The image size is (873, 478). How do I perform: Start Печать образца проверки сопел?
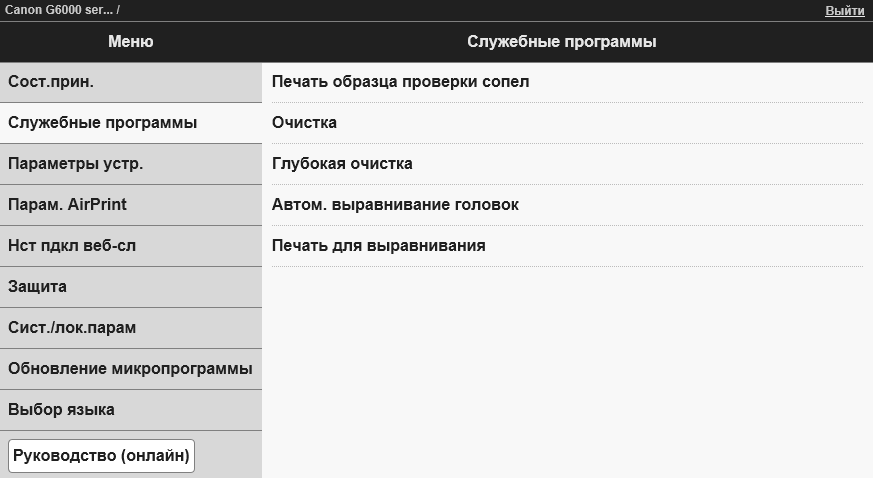400,82
